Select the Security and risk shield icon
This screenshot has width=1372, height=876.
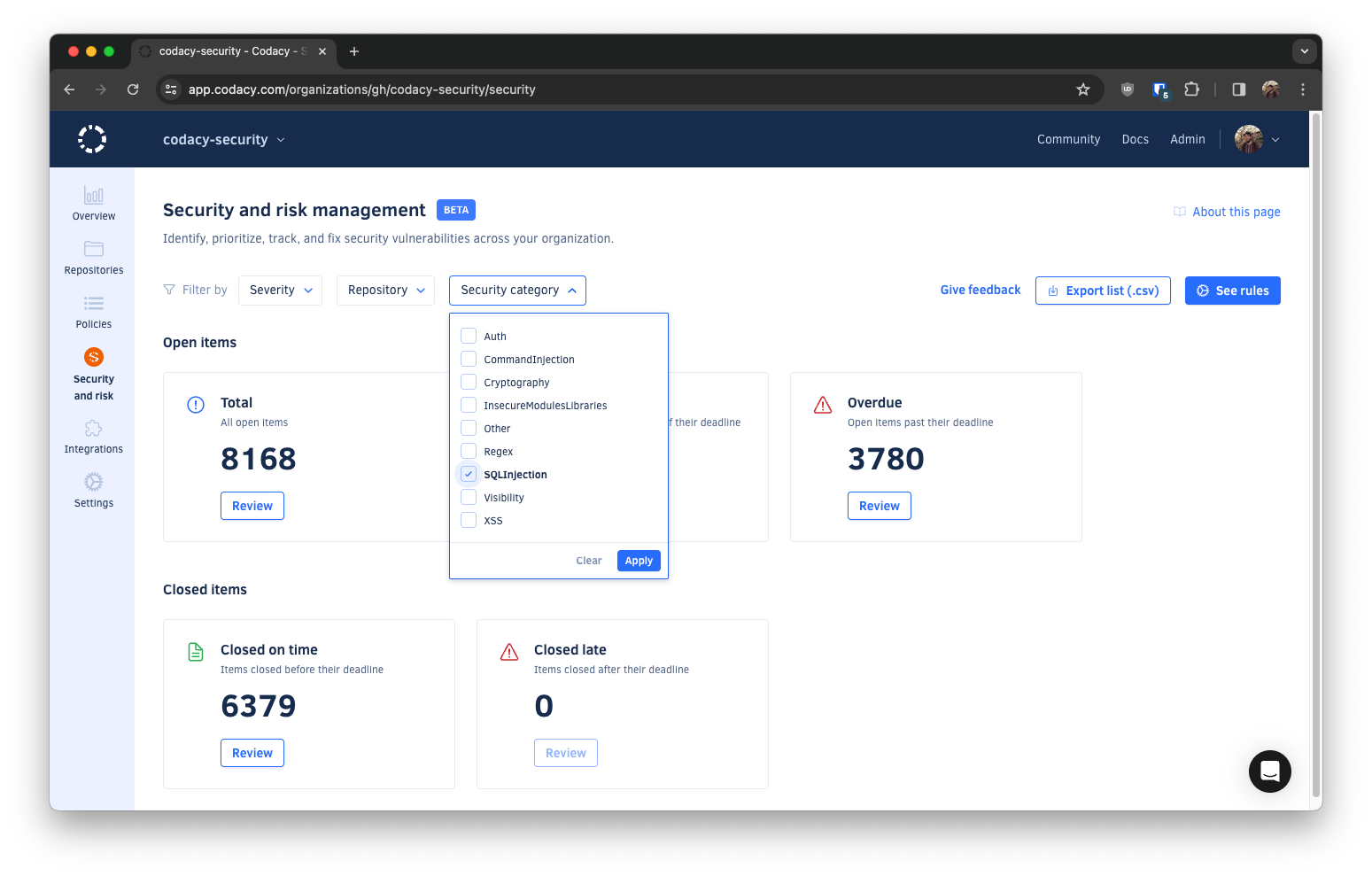coord(94,357)
